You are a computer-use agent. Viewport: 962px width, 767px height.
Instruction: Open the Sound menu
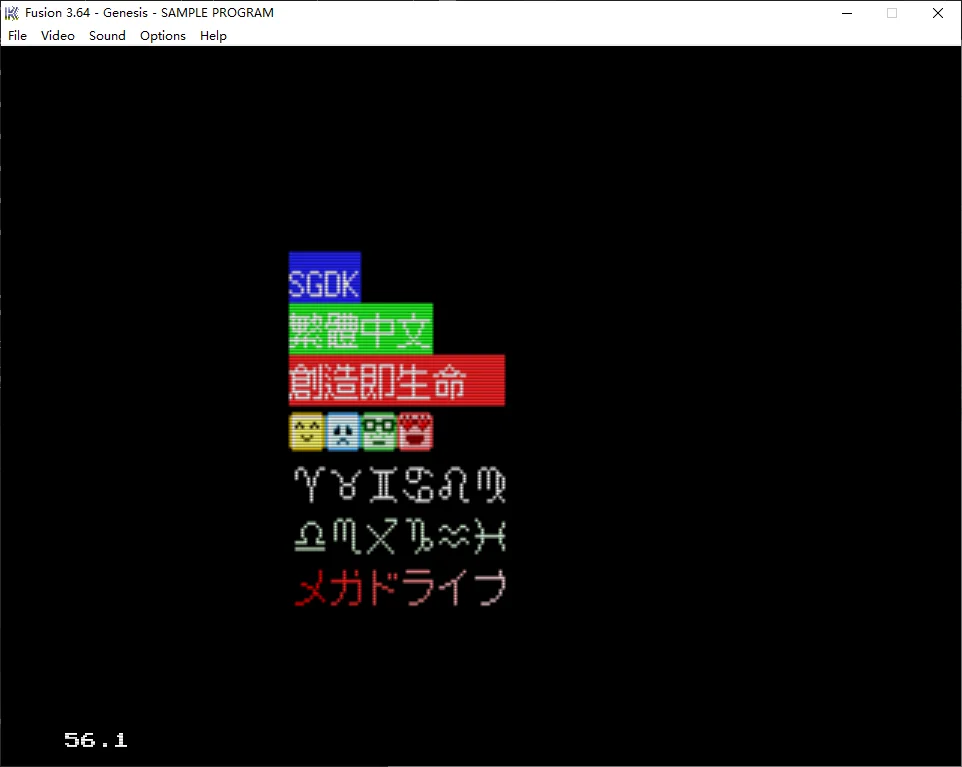pyautogui.click(x=107, y=36)
